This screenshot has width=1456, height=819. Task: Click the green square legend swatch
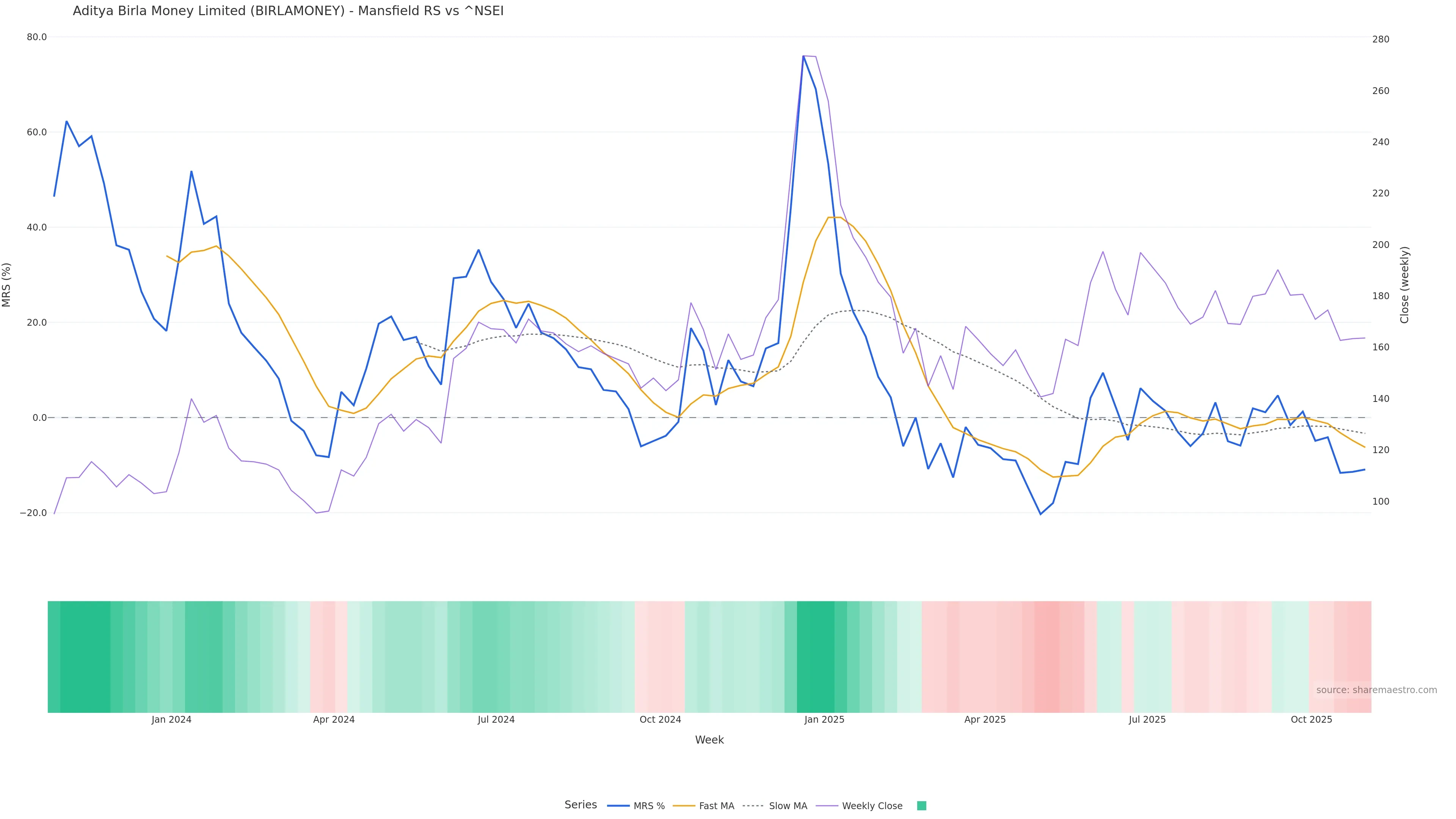pyautogui.click(x=921, y=806)
